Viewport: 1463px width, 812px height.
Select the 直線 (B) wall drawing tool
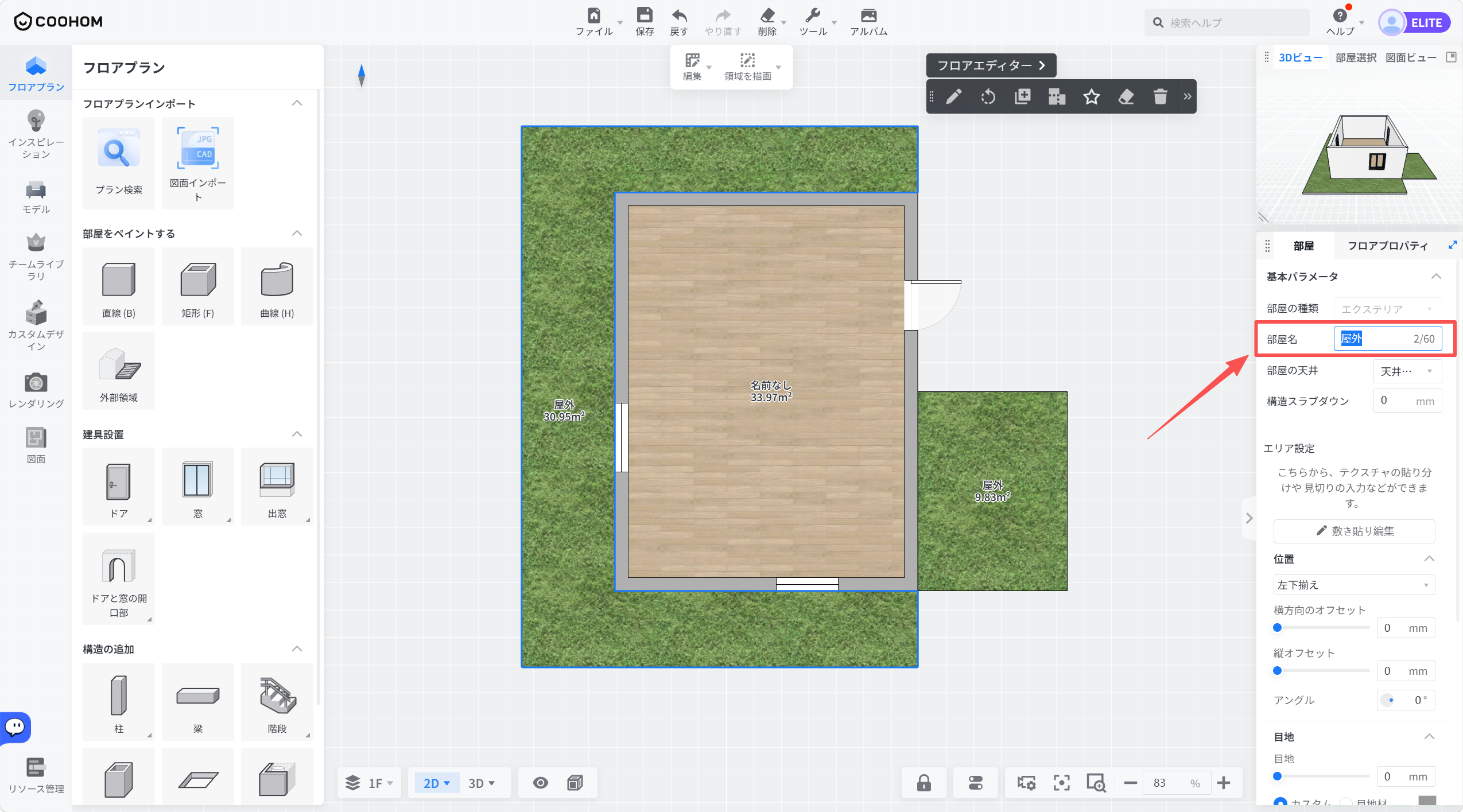tap(119, 286)
